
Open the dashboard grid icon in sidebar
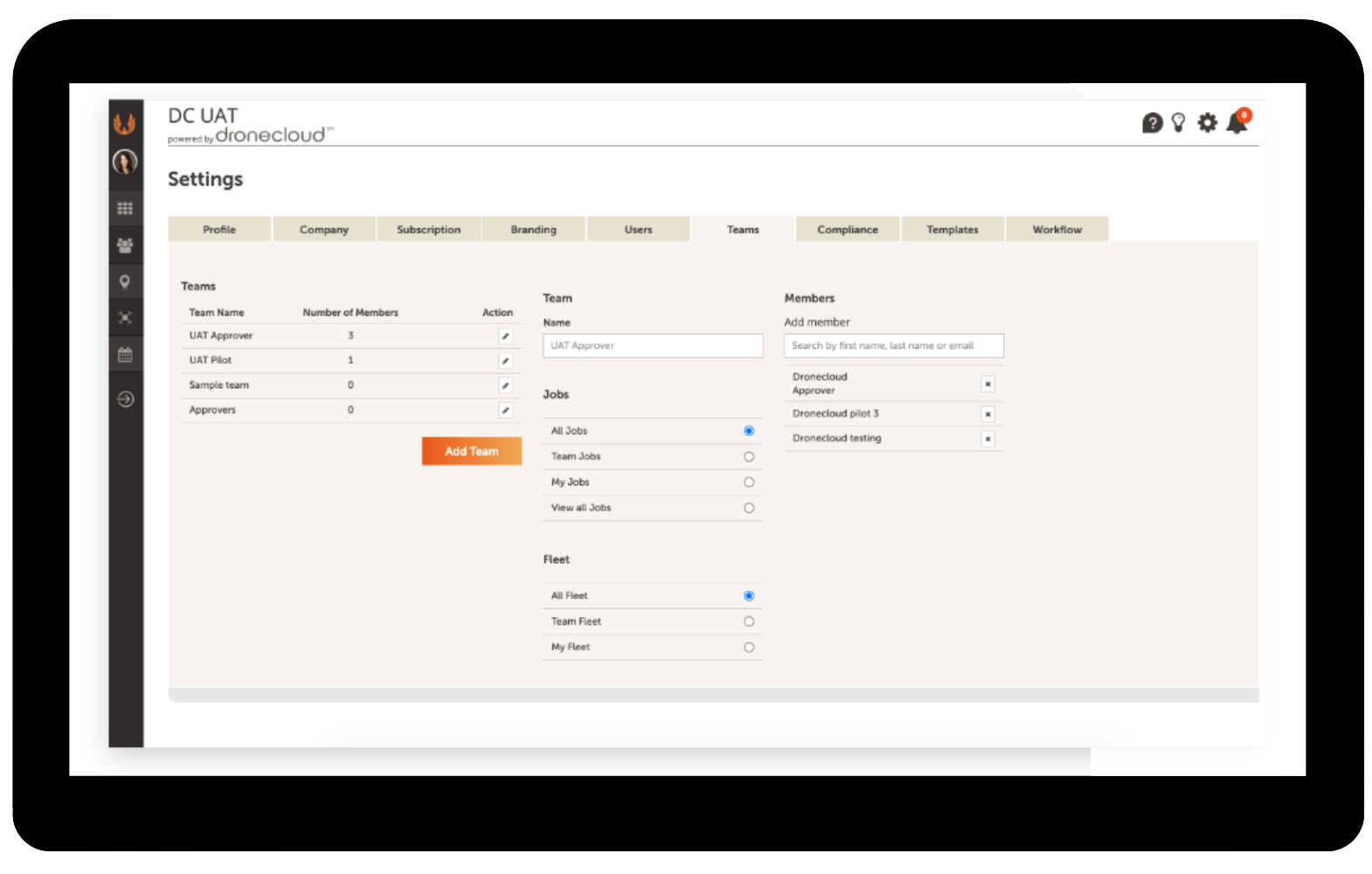coord(125,208)
